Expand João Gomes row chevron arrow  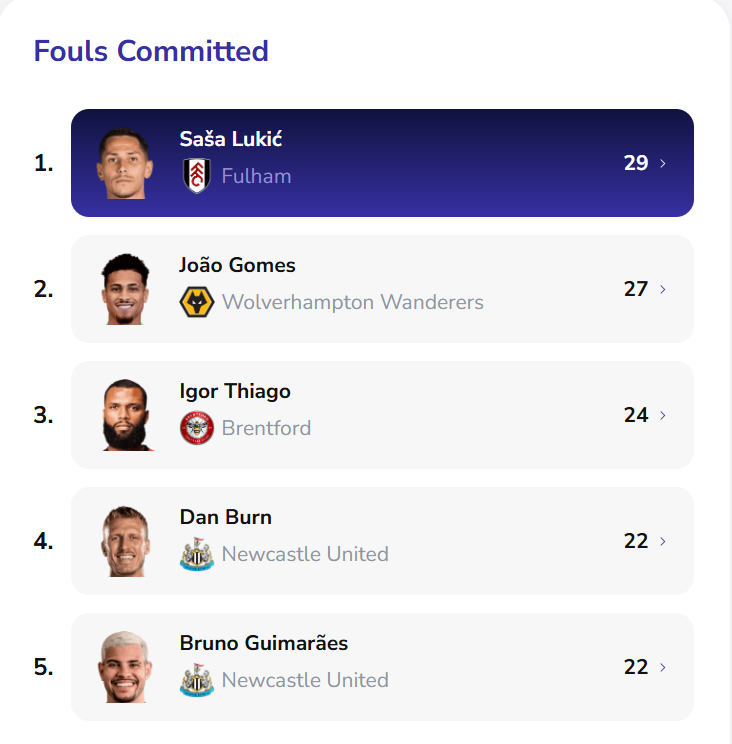[x=663, y=289]
